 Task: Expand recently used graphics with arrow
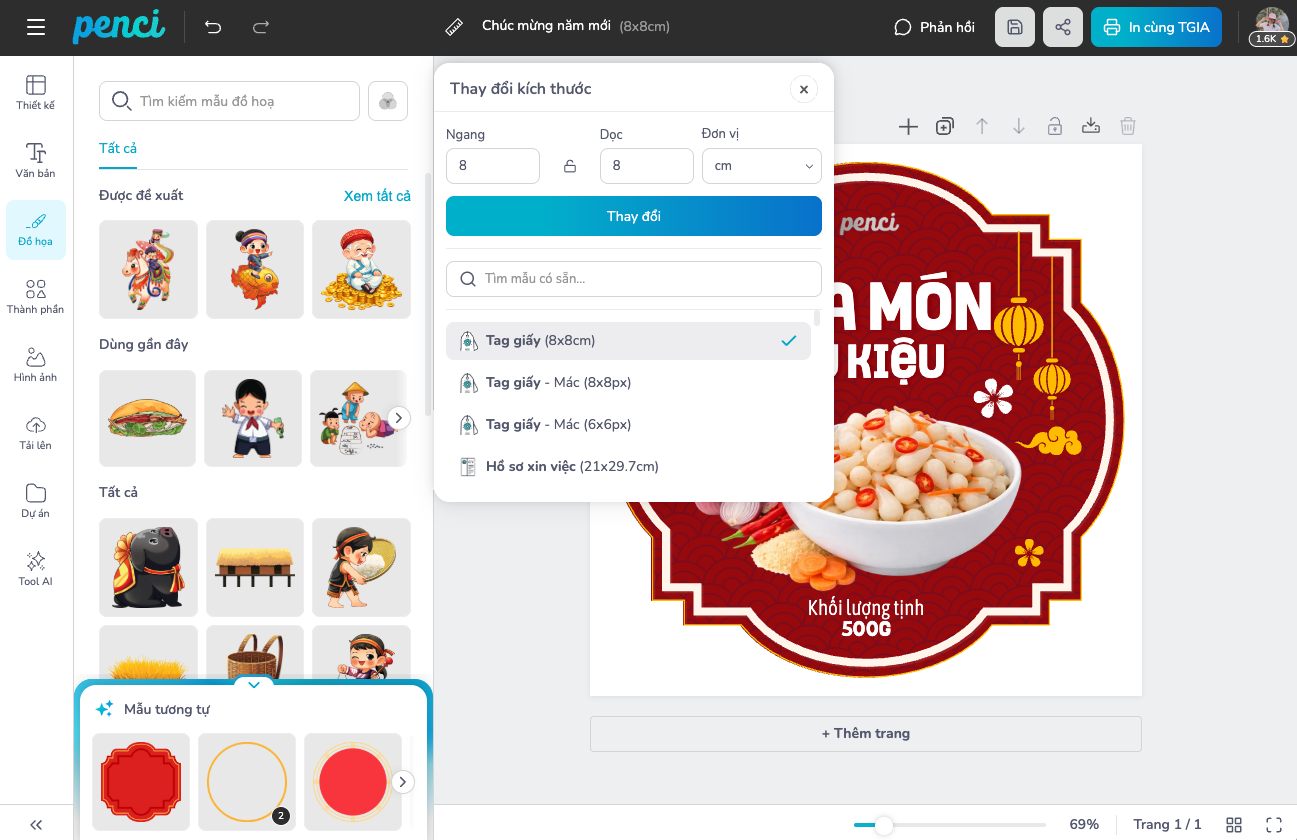398,418
